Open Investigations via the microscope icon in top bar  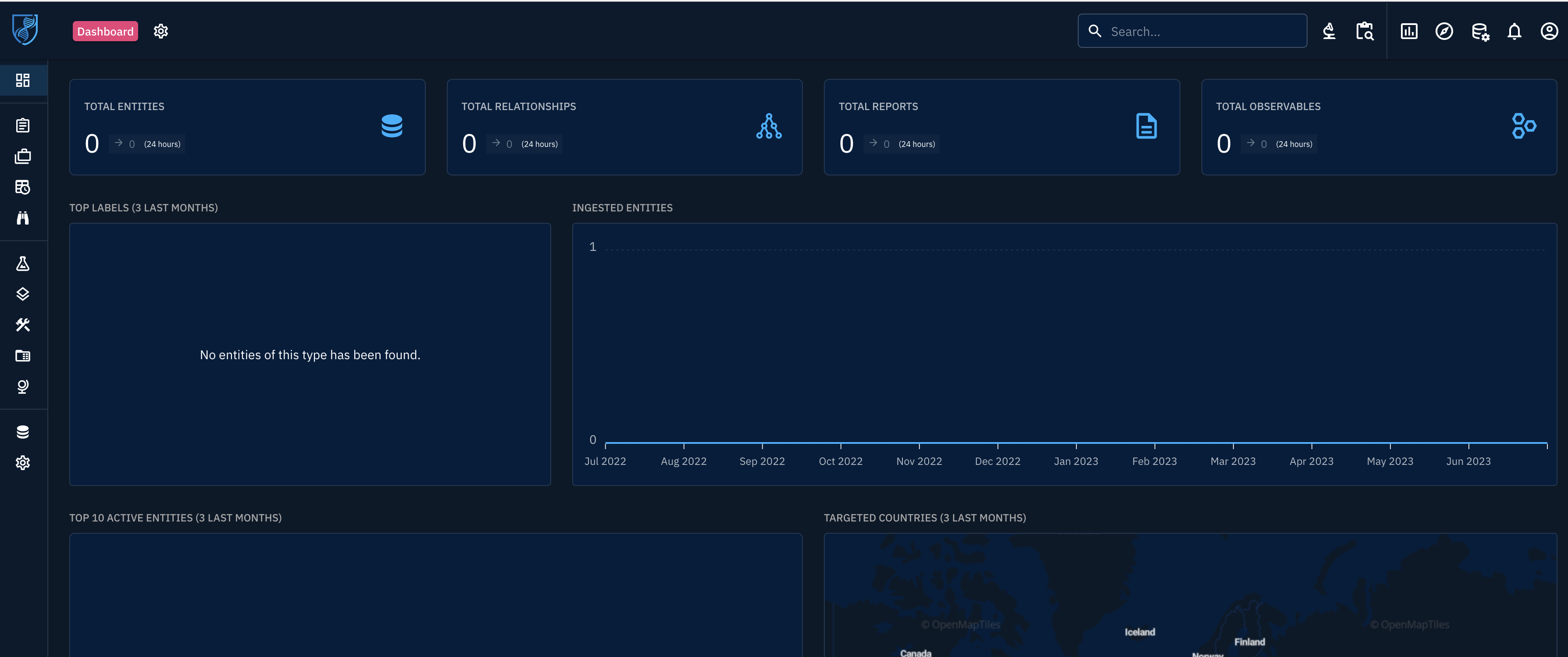coord(1329,31)
